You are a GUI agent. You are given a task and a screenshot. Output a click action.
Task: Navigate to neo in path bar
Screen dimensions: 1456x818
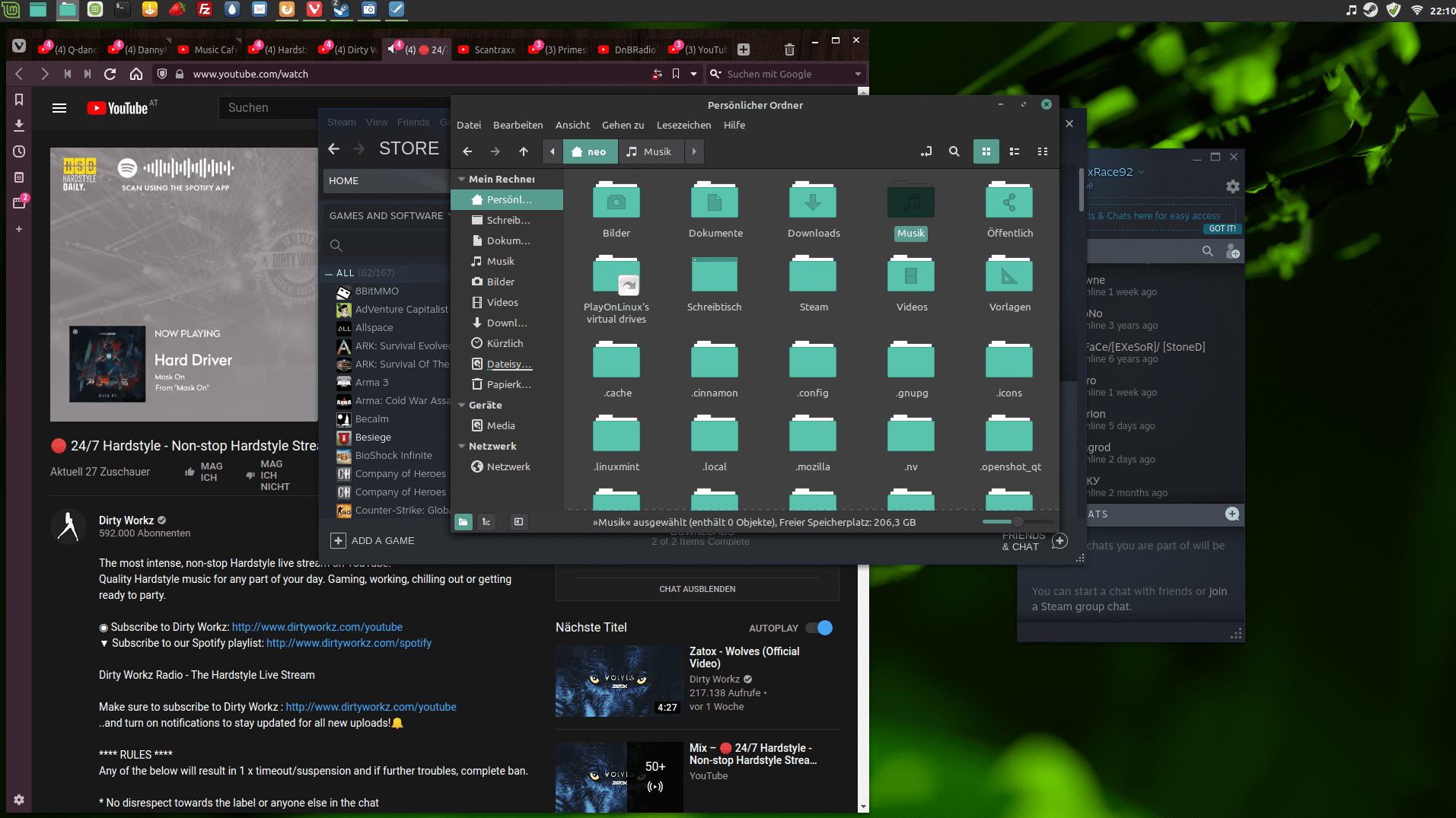click(590, 151)
